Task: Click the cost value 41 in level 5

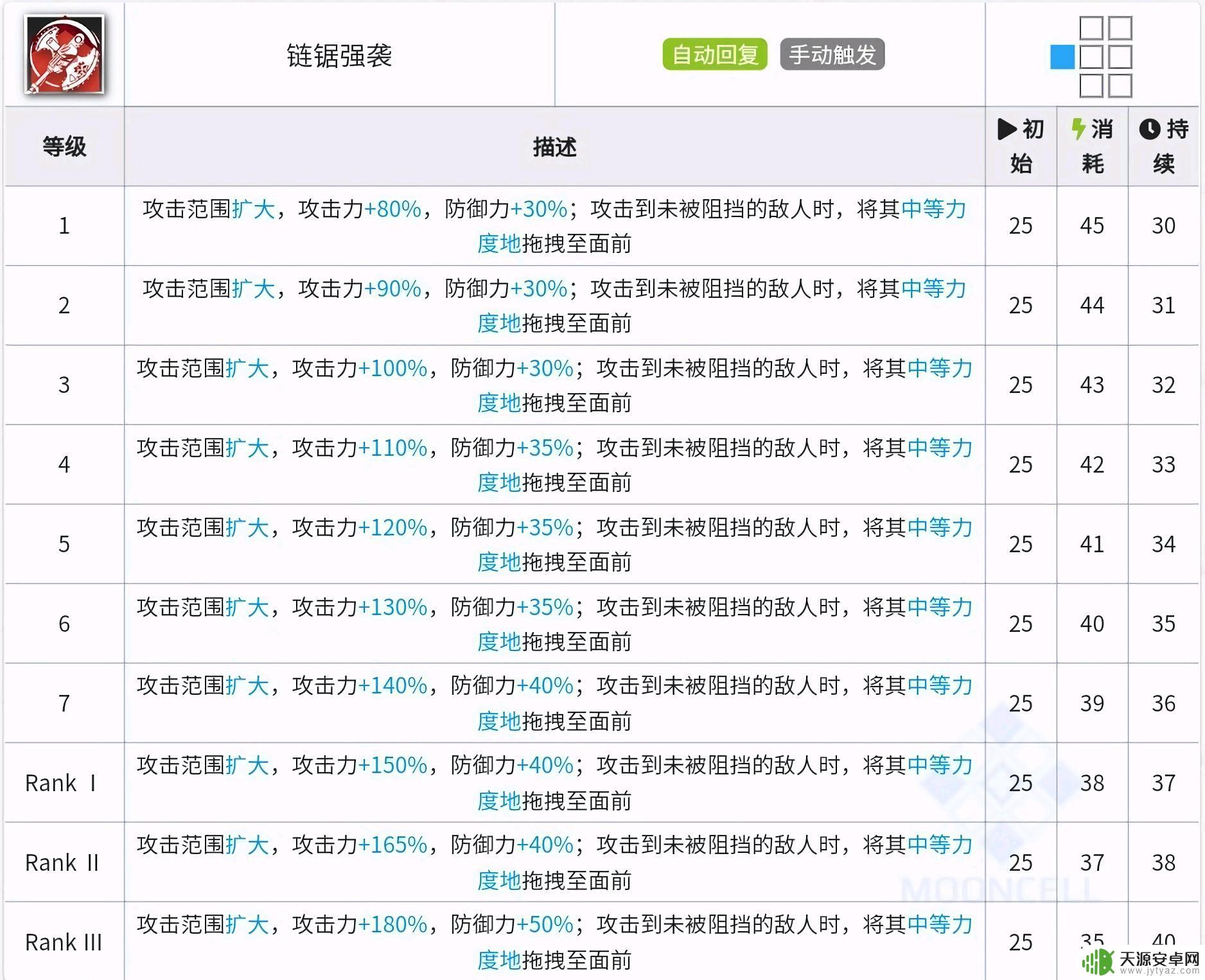Action: [1092, 545]
